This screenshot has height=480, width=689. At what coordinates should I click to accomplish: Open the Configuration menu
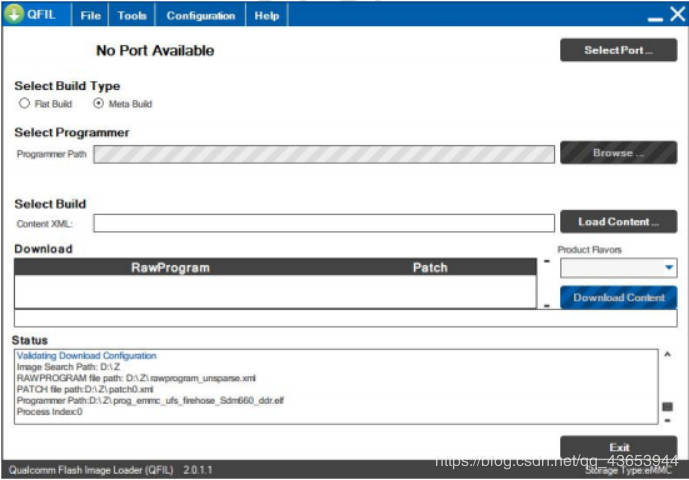(x=200, y=15)
